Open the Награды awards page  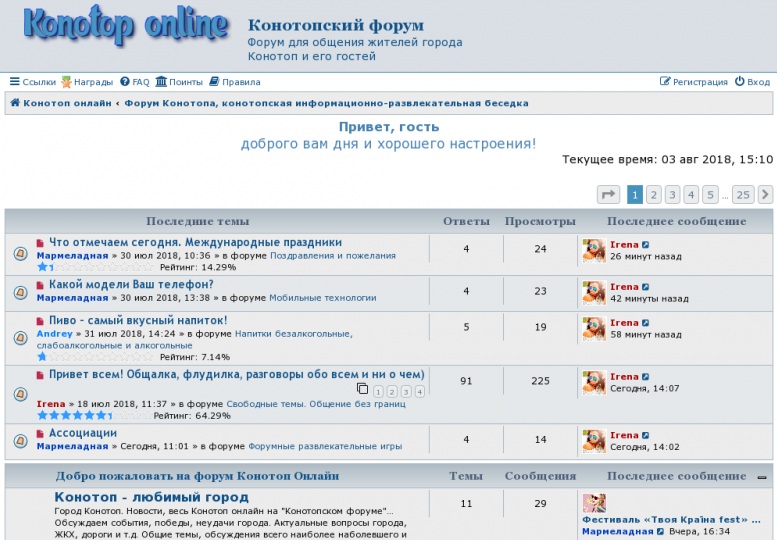tap(87, 82)
